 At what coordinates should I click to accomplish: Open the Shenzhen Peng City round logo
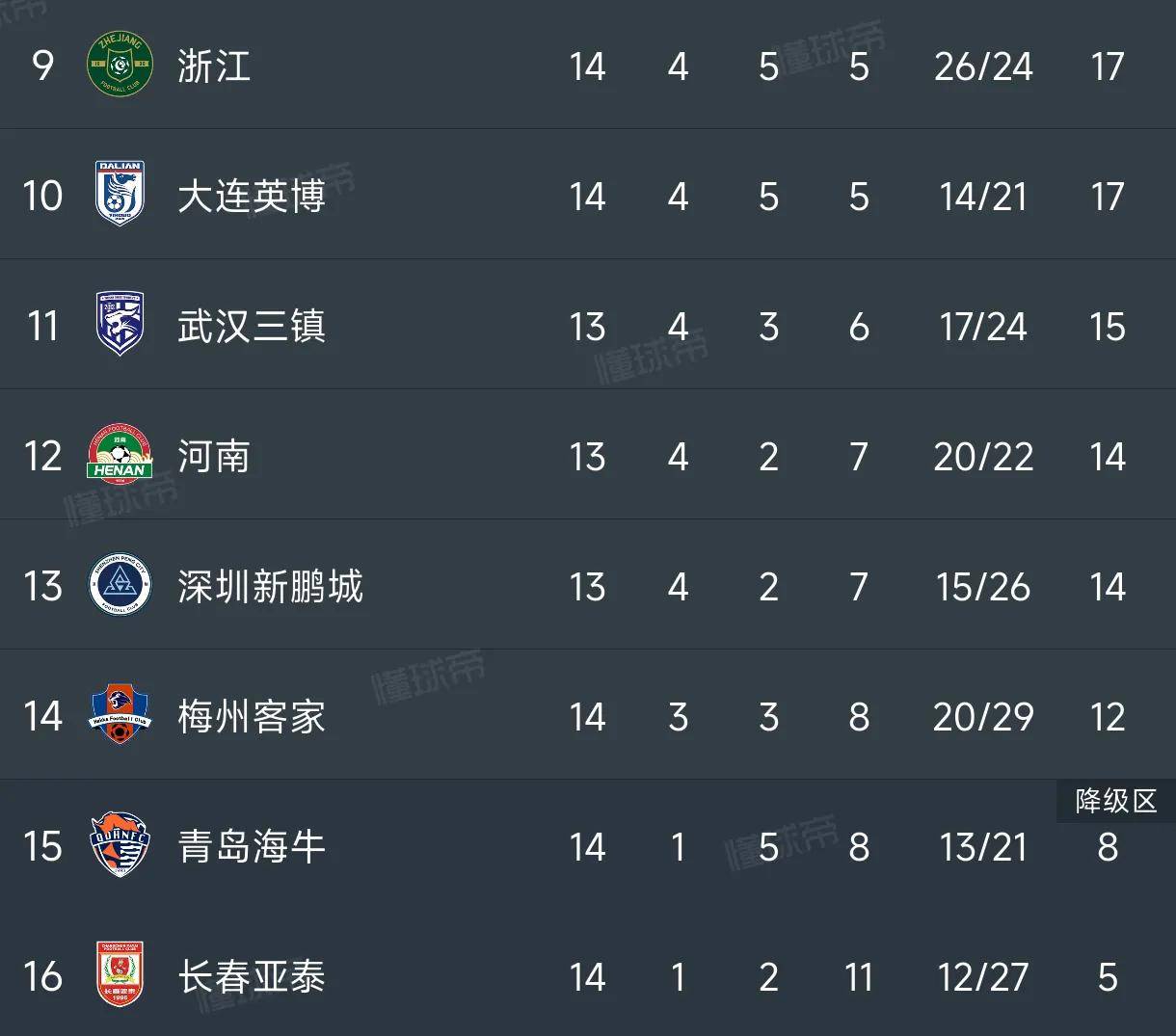coord(120,585)
